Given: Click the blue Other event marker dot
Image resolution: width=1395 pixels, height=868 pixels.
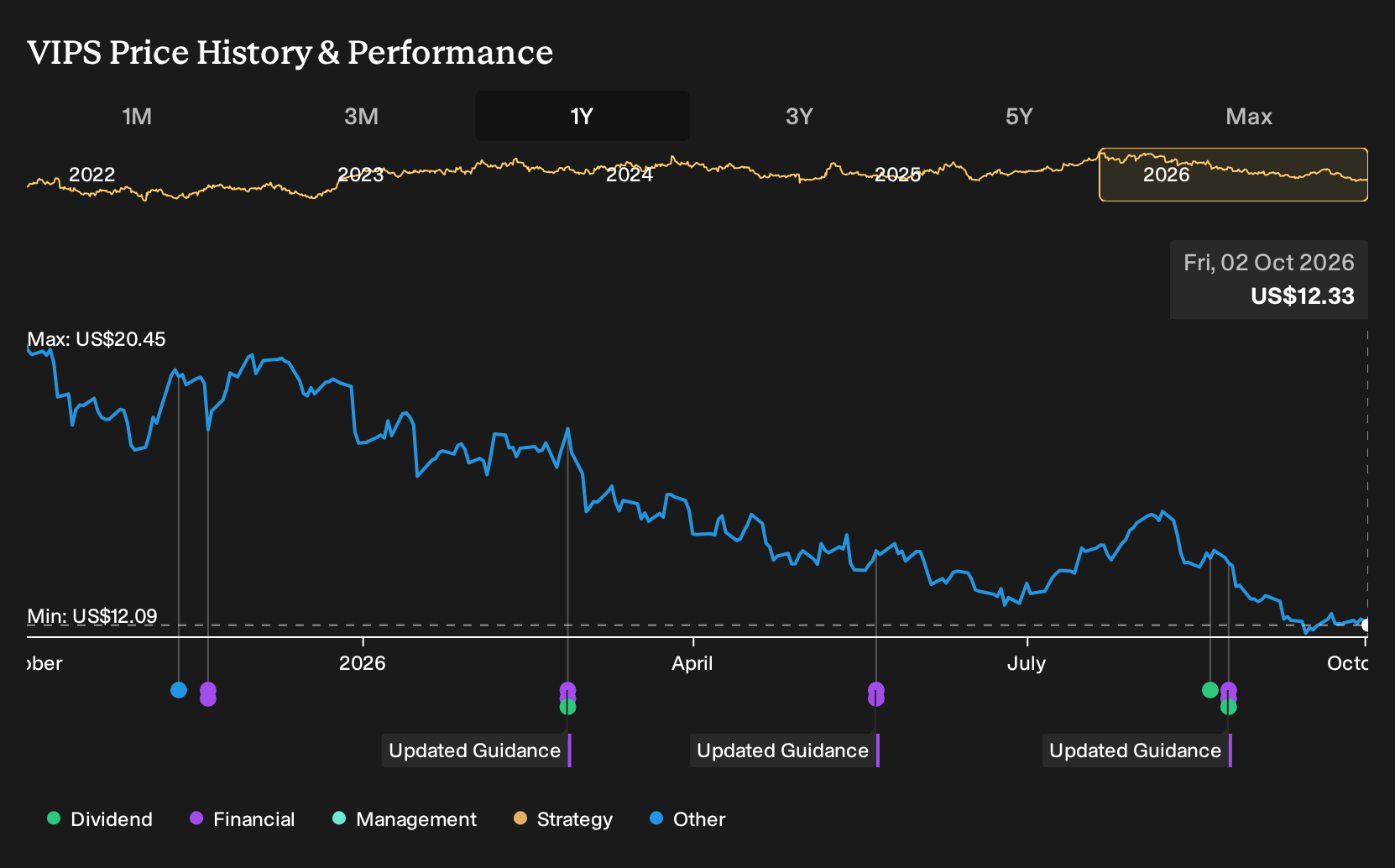Looking at the screenshot, I should point(179,690).
